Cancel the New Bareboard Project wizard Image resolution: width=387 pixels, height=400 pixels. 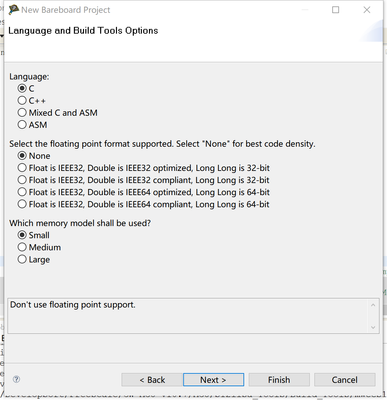(345, 380)
